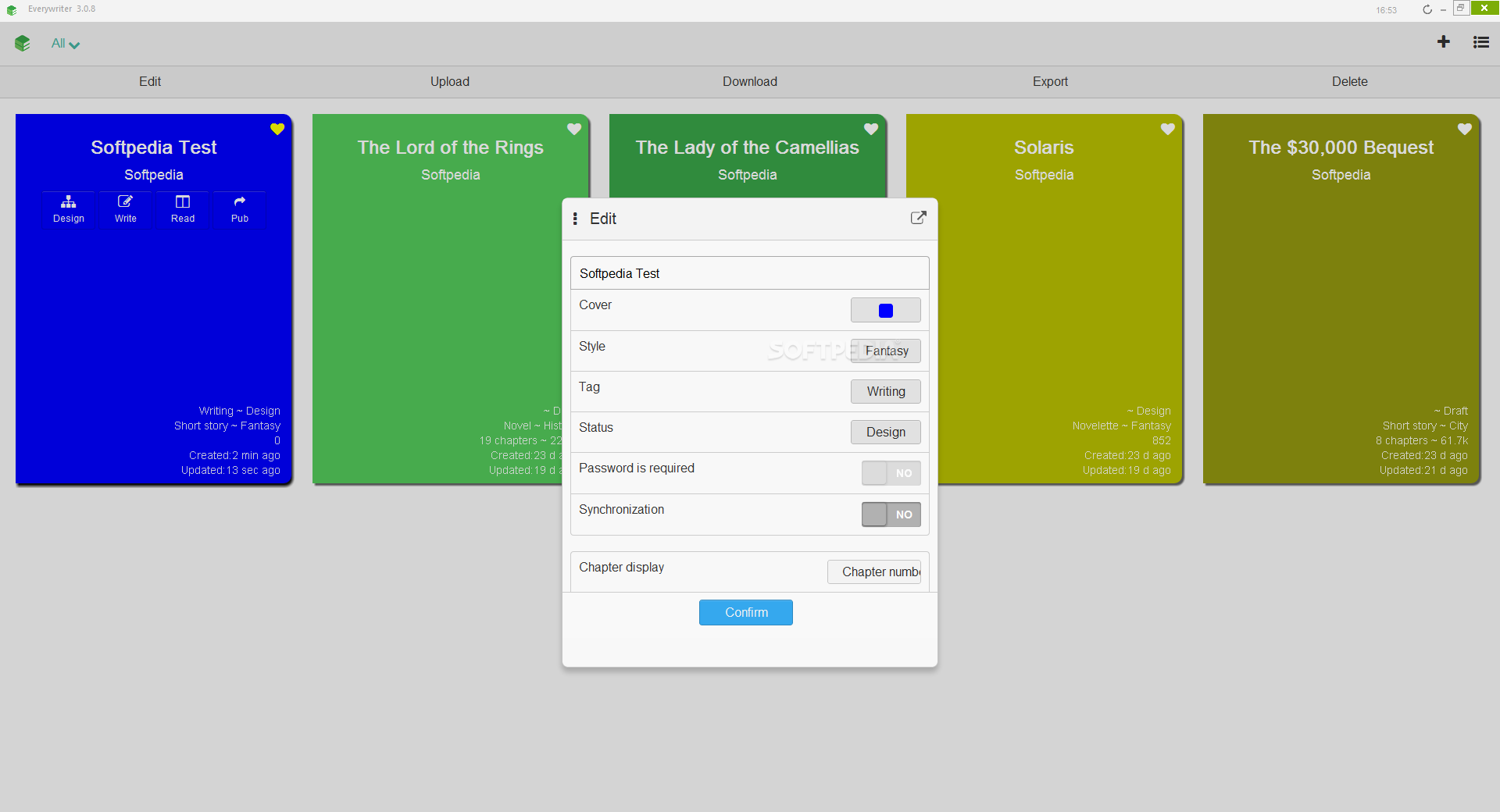Add a new book with plus icon
1500x812 pixels.
(x=1443, y=42)
